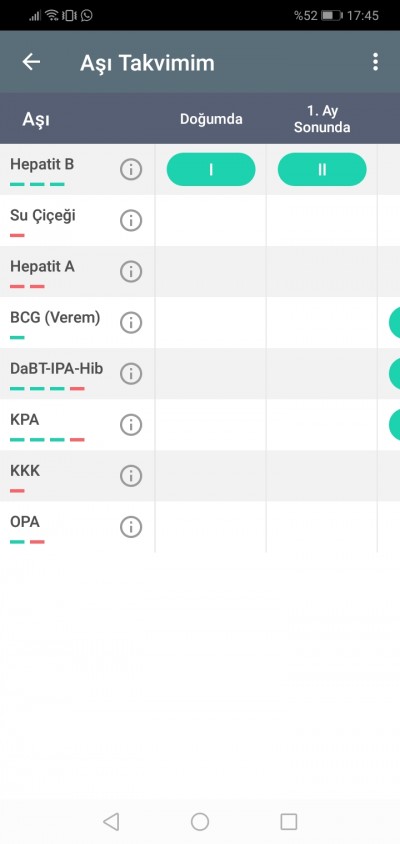
Task: Toggle the partially visible BCG dose pill
Action: pyautogui.click(x=395, y=323)
